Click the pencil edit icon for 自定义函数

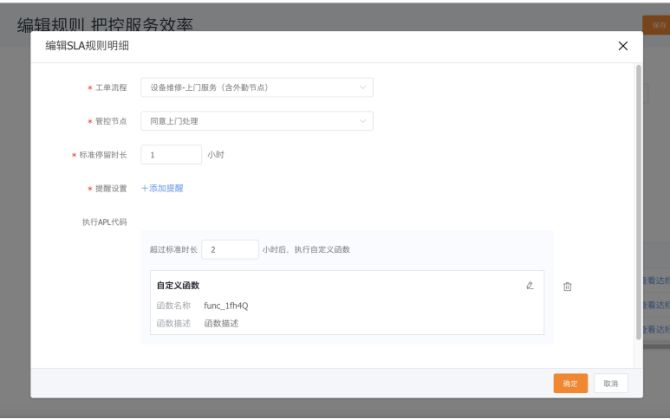tap(530, 285)
